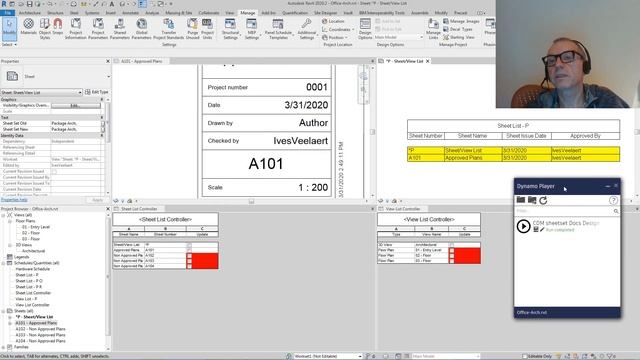Run the CDM sheetset Docs Design script

(523, 226)
